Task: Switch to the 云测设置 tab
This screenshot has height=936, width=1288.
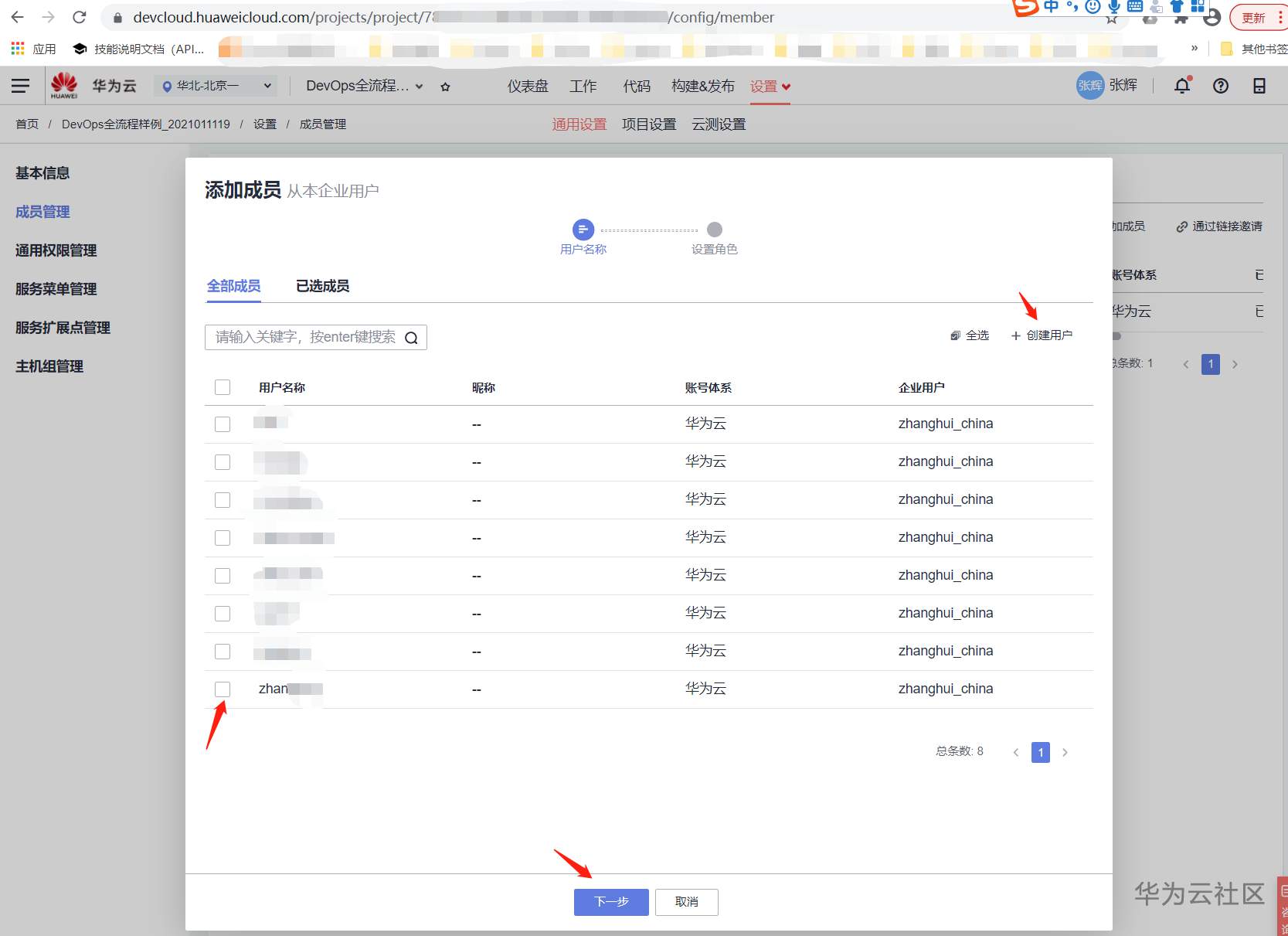Action: (x=719, y=124)
